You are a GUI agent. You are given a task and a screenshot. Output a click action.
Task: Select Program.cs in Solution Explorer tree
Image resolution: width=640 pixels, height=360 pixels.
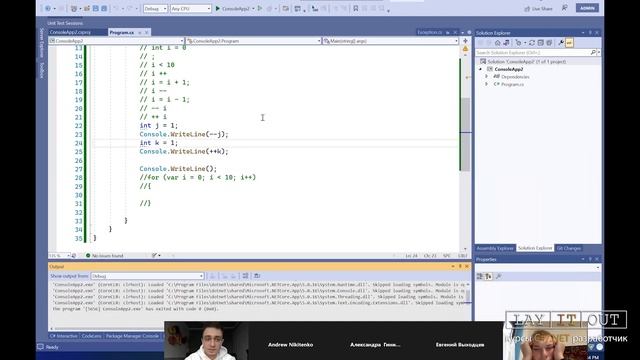(512, 84)
